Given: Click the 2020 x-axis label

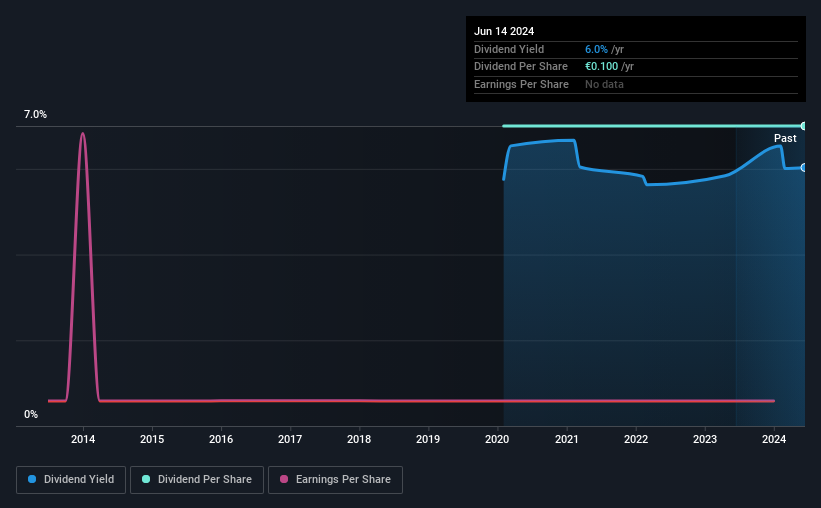Looking at the screenshot, I should pyautogui.click(x=497, y=439).
